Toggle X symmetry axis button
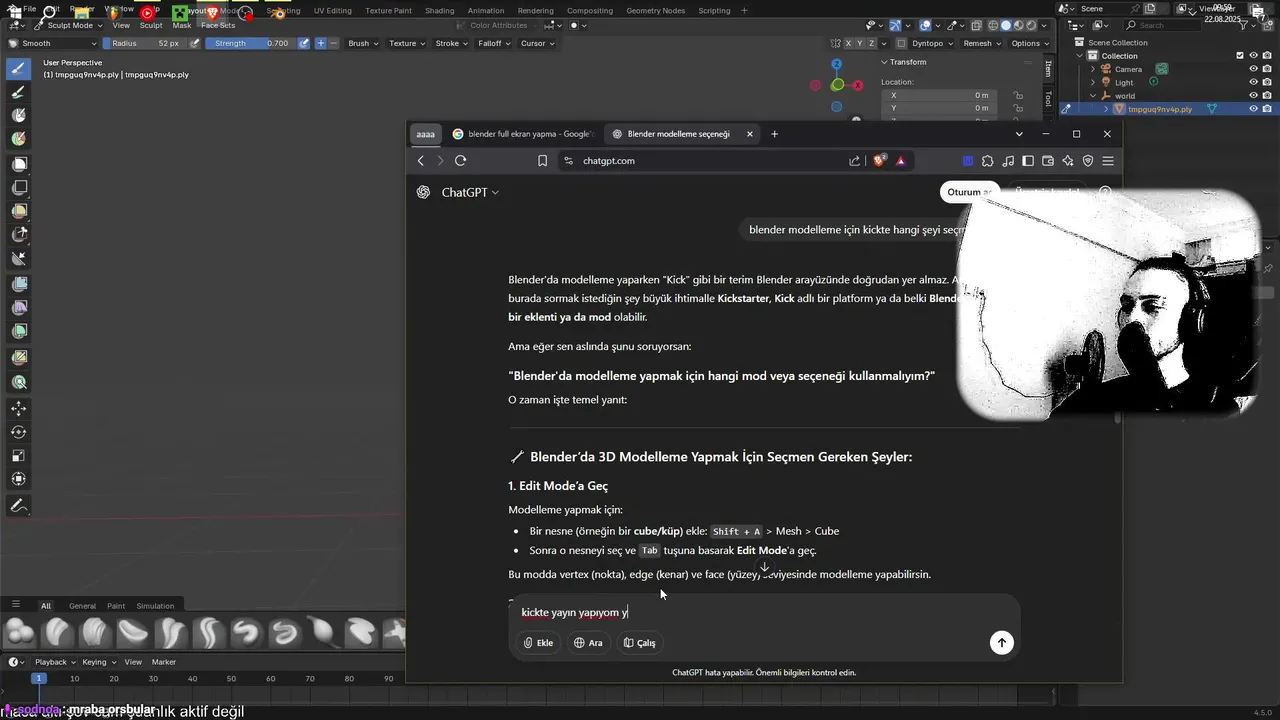This screenshot has height=720, width=1280. 847,43
